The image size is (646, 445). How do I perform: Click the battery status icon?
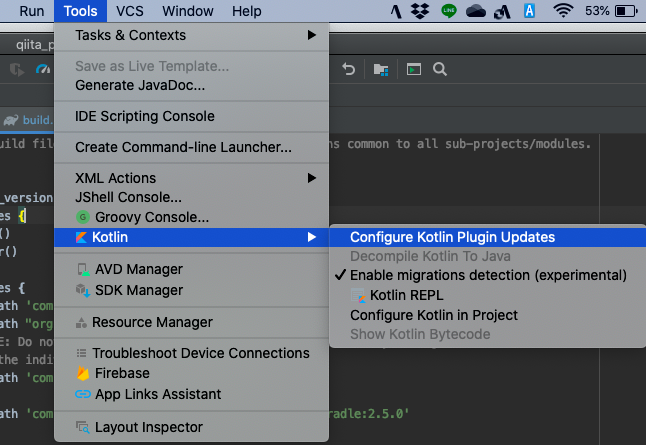(x=626, y=11)
